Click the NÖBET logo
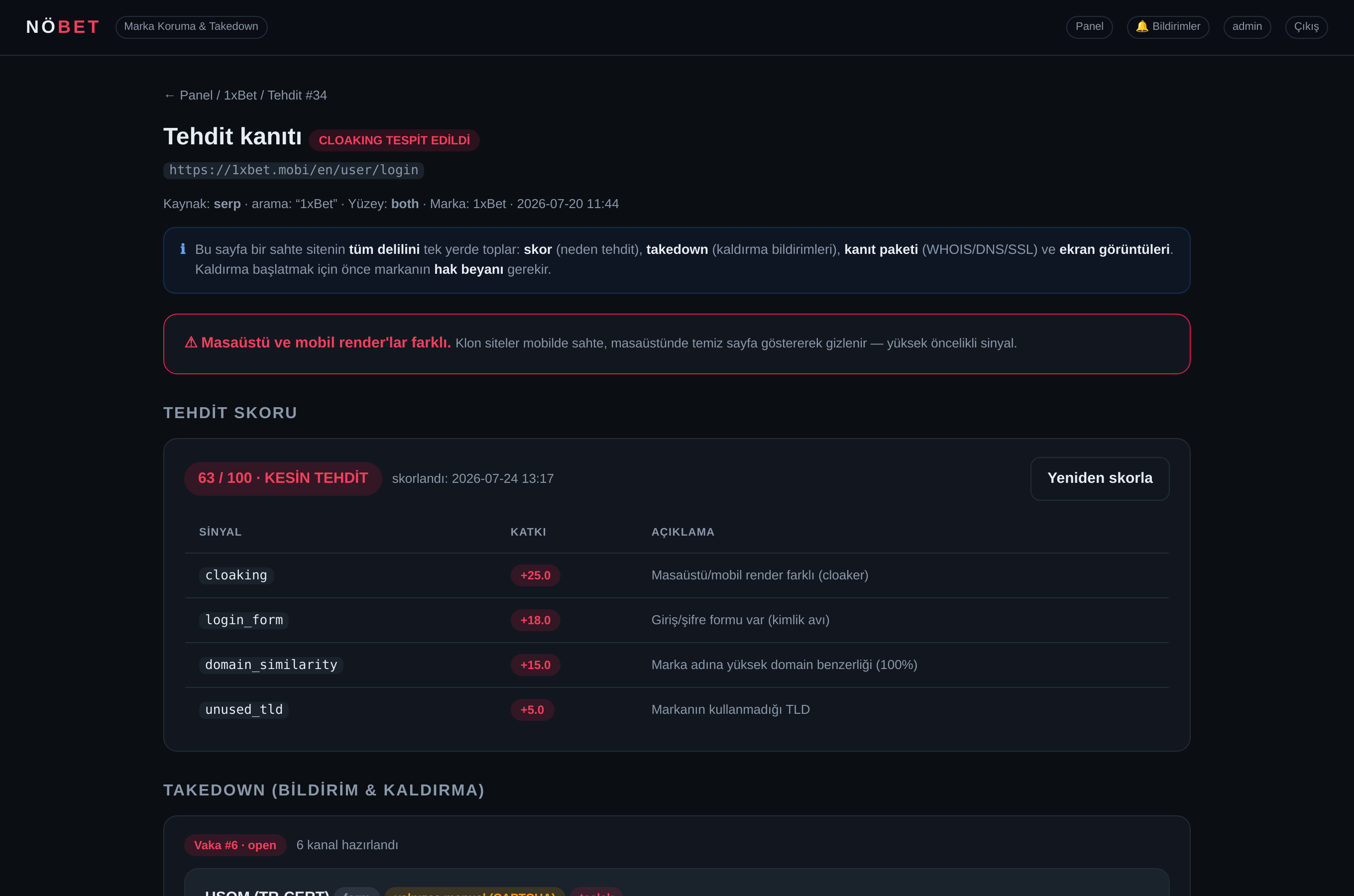 pos(63,27)
